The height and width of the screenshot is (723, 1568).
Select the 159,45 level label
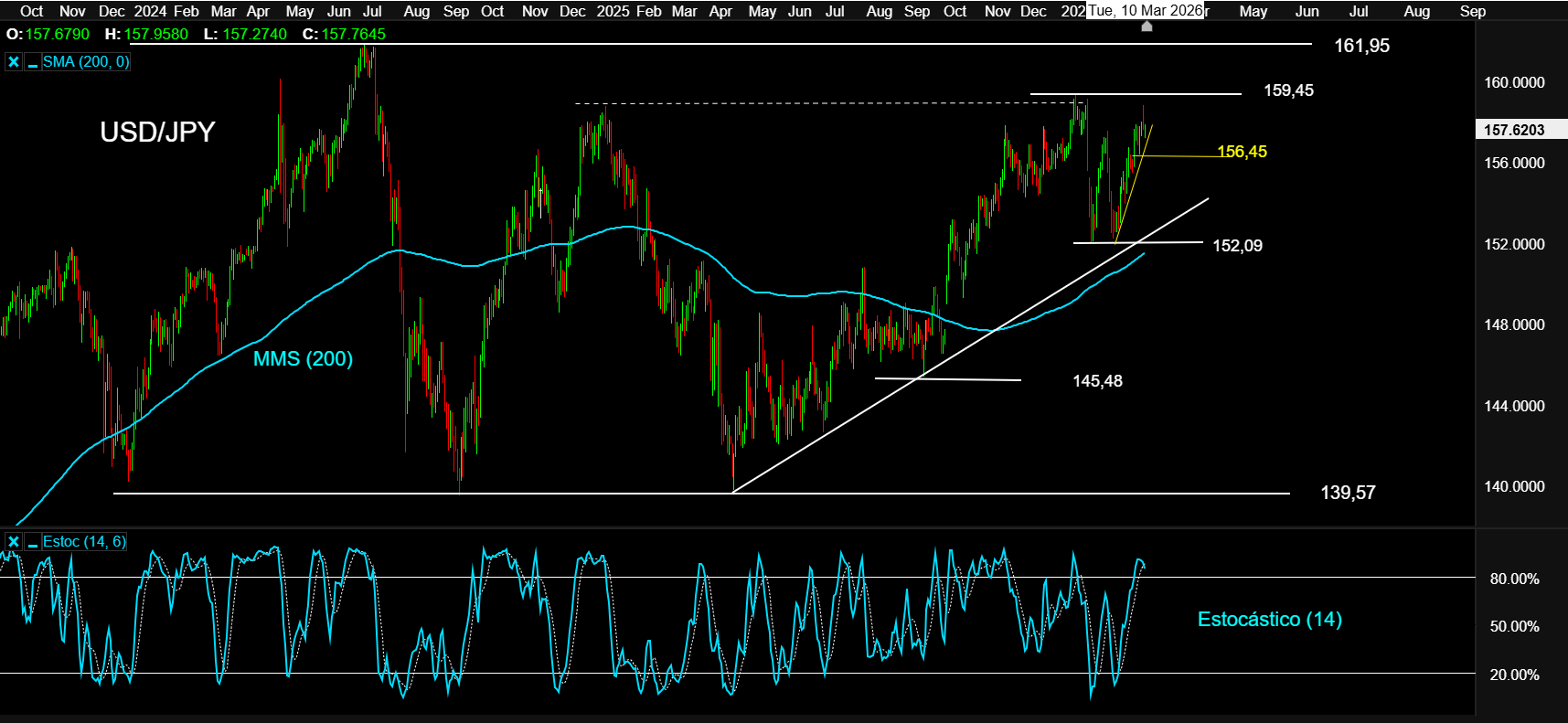(1288, 90)
